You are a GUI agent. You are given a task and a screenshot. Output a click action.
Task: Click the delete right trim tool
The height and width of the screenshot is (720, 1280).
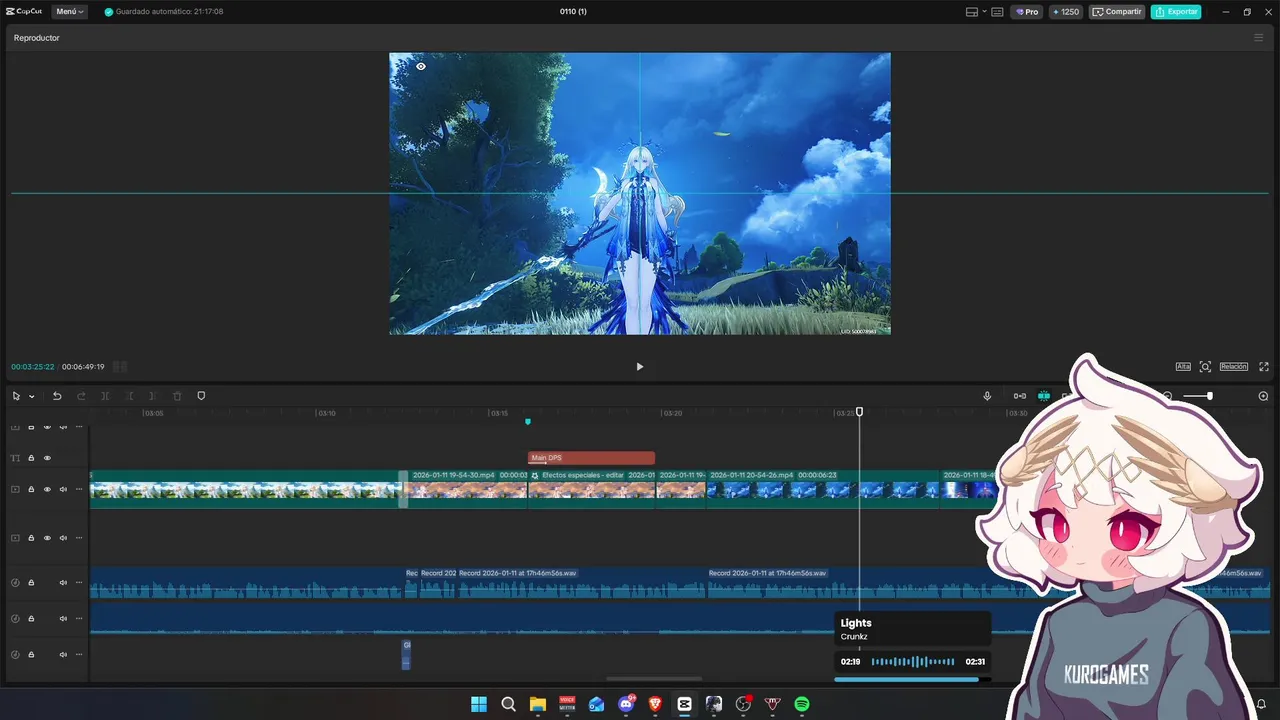[x=153, y=396]
